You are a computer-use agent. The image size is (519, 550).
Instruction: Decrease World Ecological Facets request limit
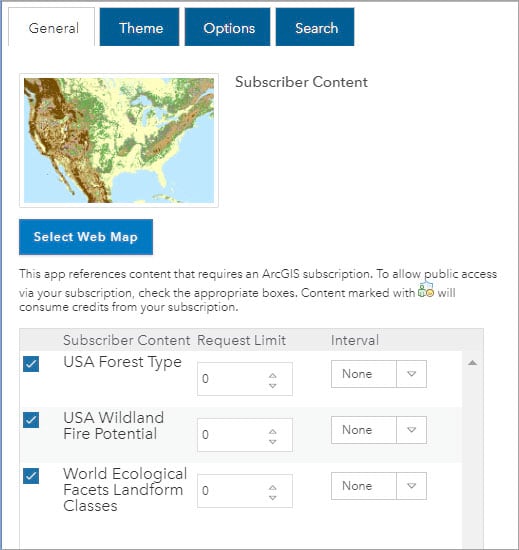(272, 497)
